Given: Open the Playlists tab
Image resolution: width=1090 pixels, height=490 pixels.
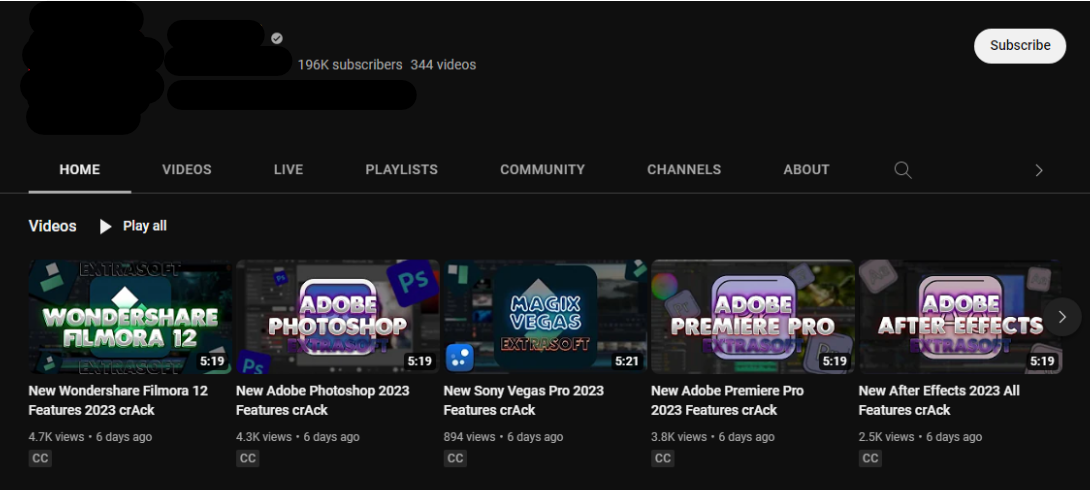Looking at the screenshot, I should (401, 170).
